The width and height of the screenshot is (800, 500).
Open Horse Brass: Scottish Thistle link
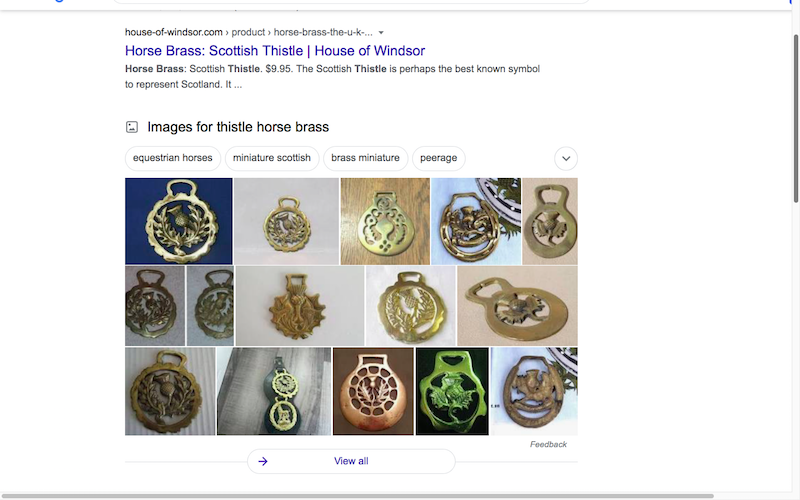[275, 51]
